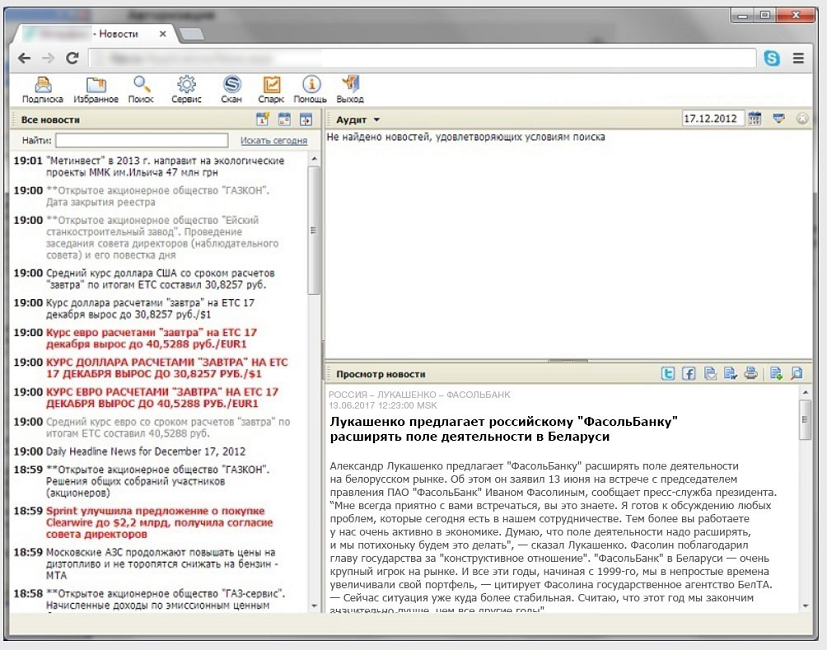
Task: Share news via the Twitter icon
Action: pos(668,374)
